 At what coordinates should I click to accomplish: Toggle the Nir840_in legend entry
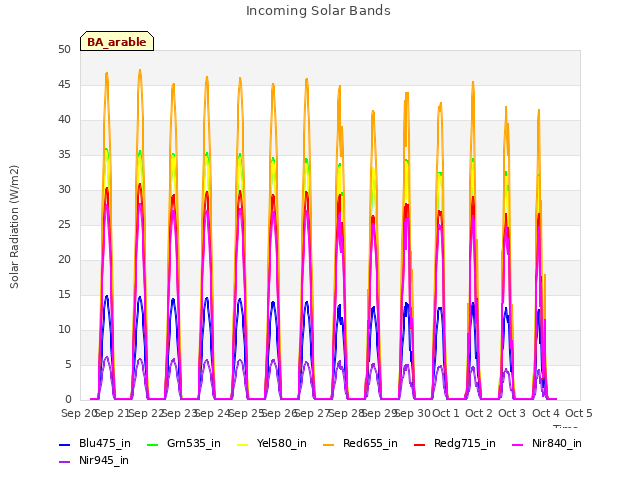pyautogui.click(x=547, y=443)
